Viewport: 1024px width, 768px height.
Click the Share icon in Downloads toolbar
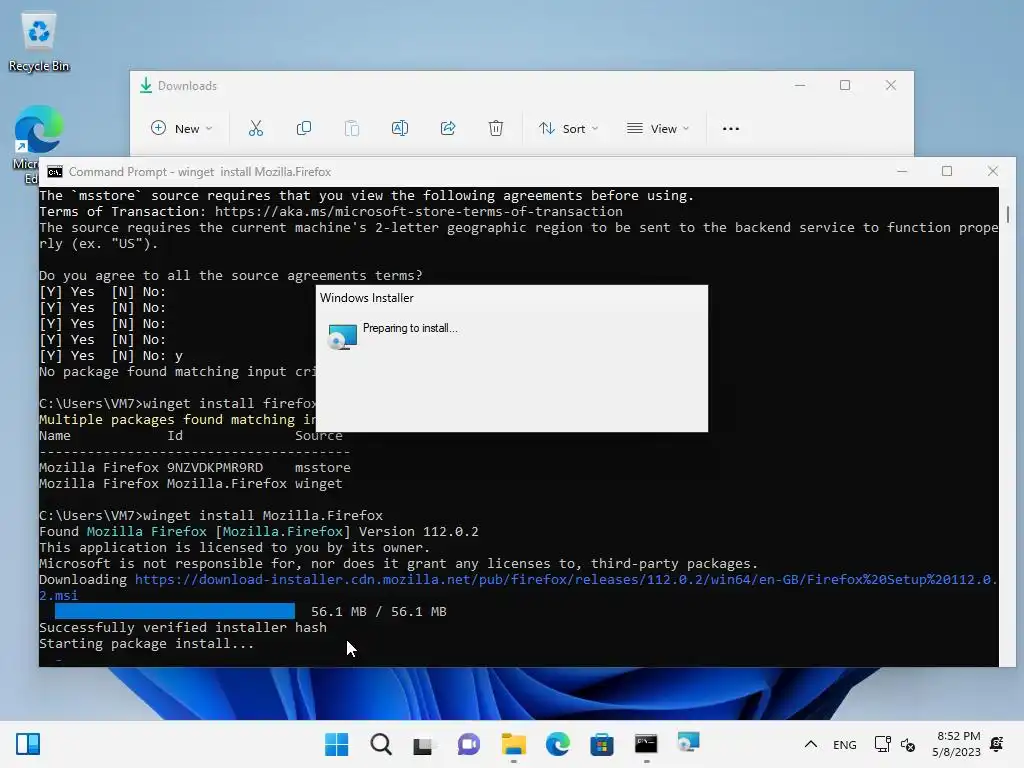448,129
